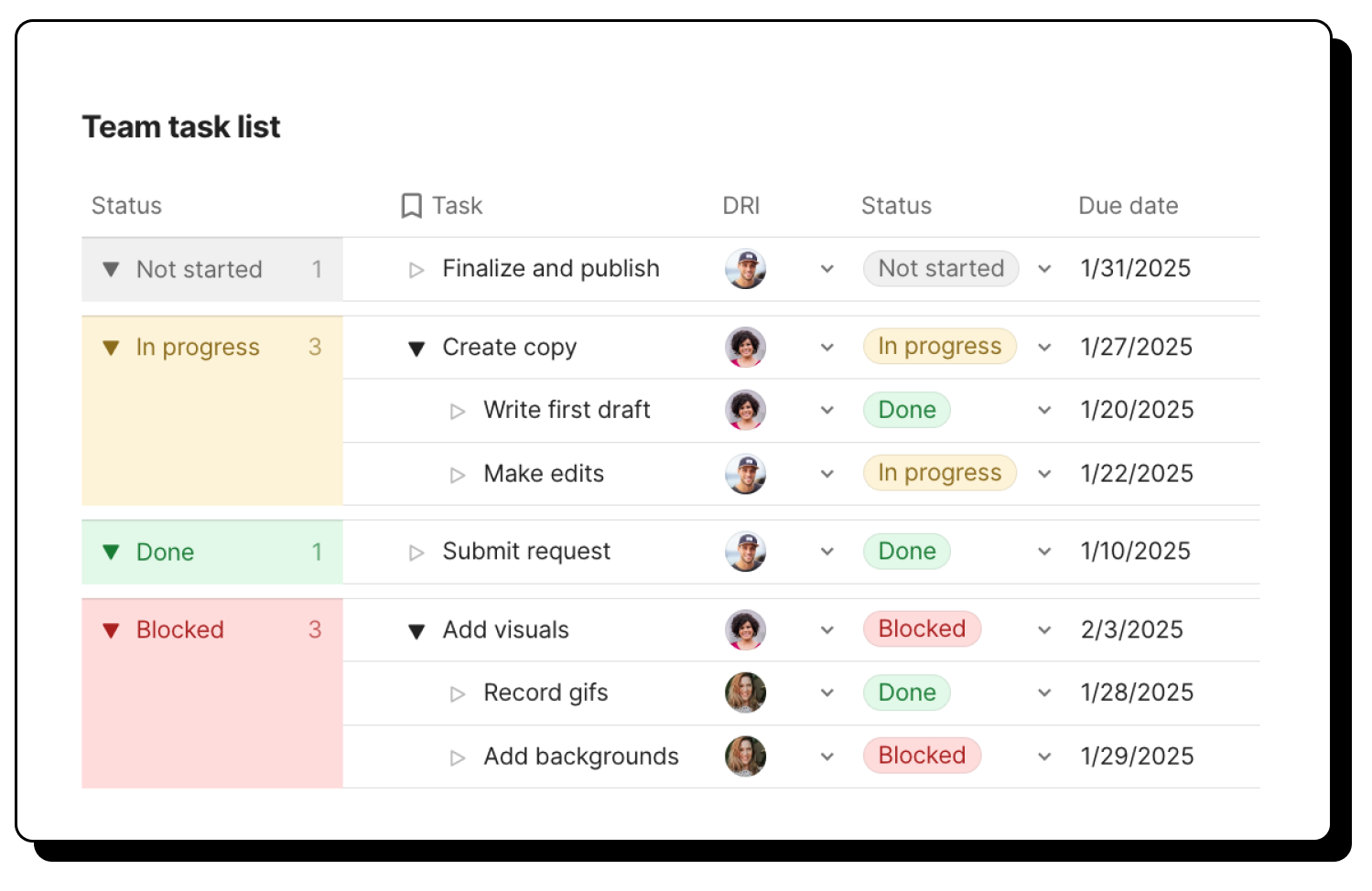Screen dimensions: 1372x891
Task: Open the Write first draft task
Action: (x=567, y=410)
